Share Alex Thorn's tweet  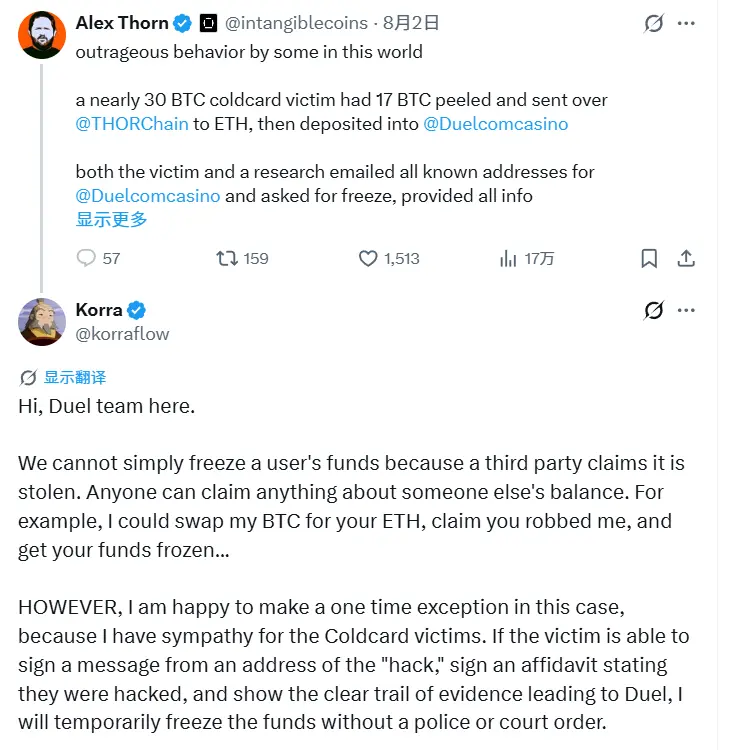[x=686, y=258]
